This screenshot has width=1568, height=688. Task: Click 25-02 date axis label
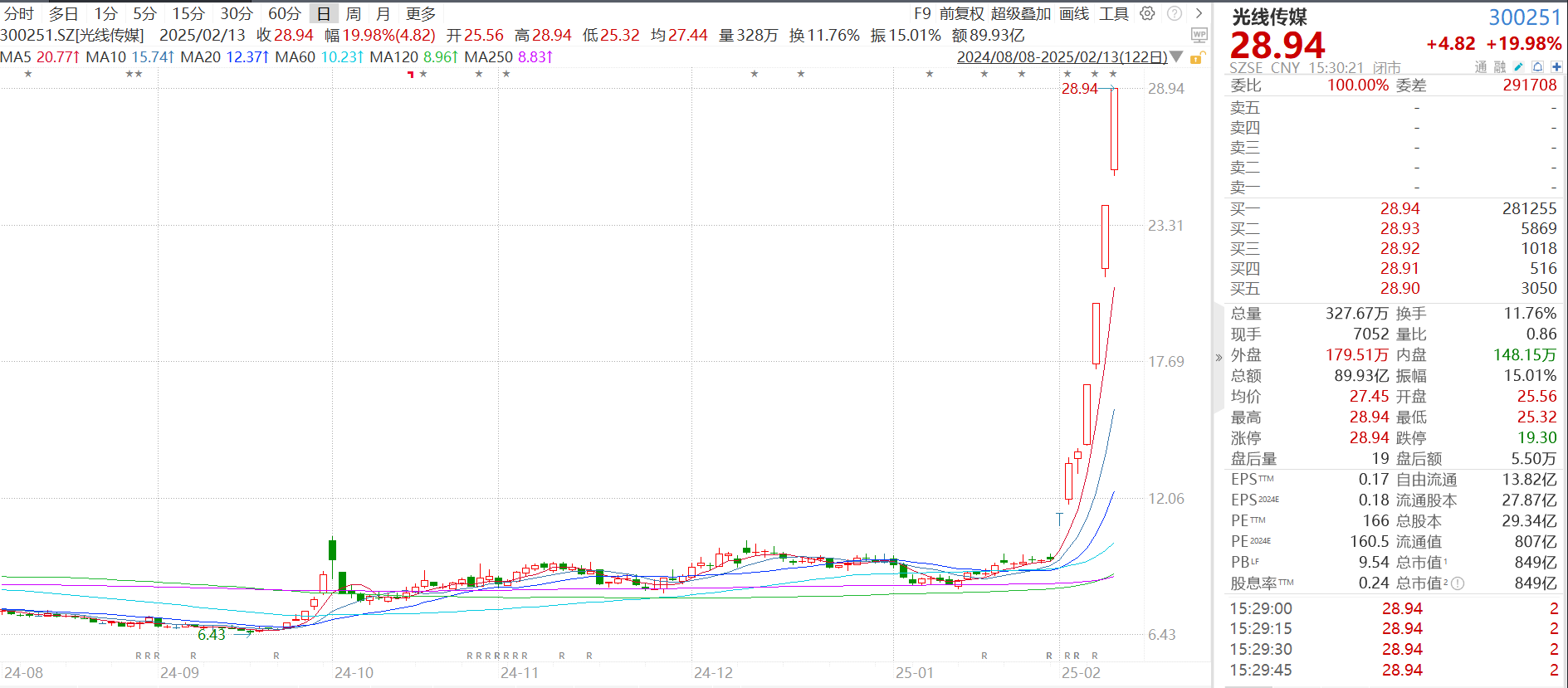coord(1081,673)
